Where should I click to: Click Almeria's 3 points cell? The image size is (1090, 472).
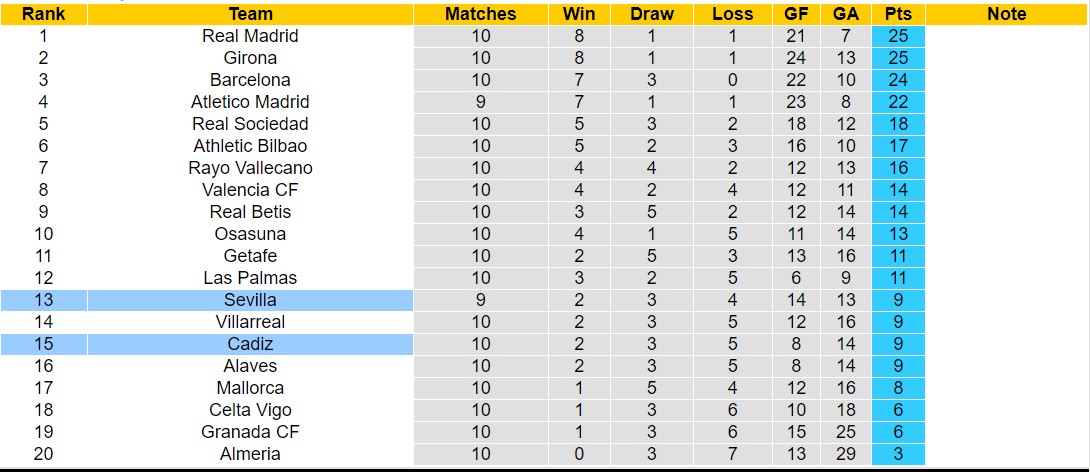point(897,454)
